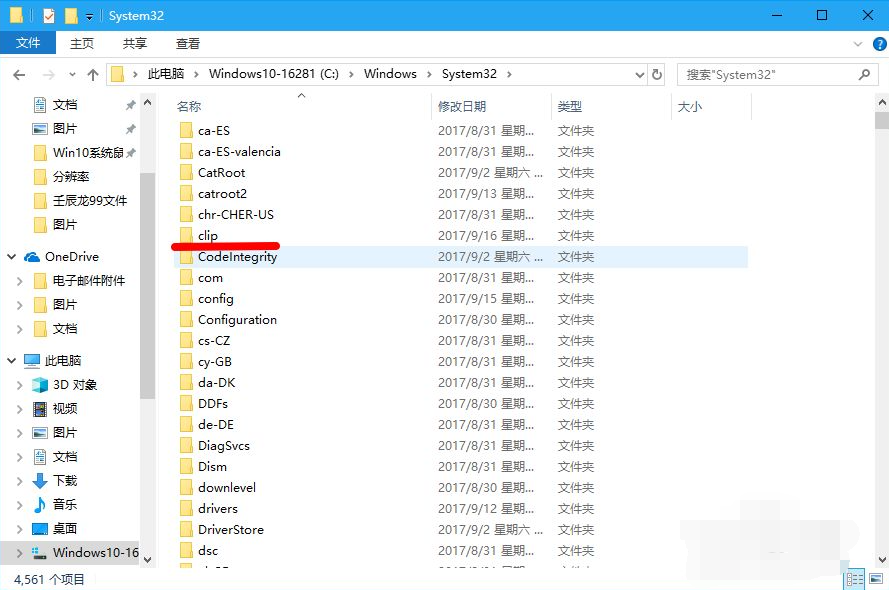Switch to details view layout icon
The height and width of the screenshot is (590, 889).
[854, 579]
